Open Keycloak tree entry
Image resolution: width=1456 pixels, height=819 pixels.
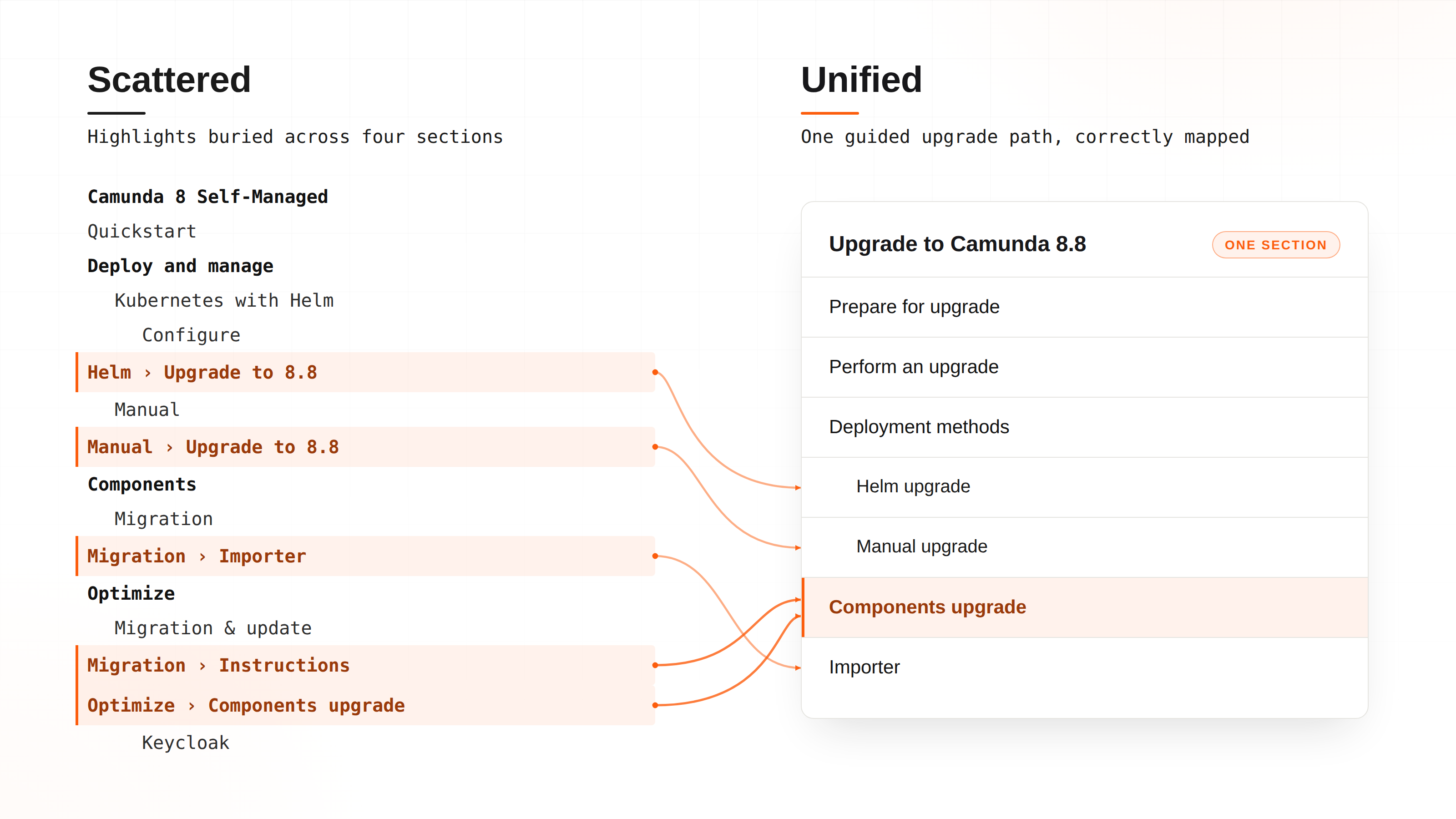tap(185, 742)
